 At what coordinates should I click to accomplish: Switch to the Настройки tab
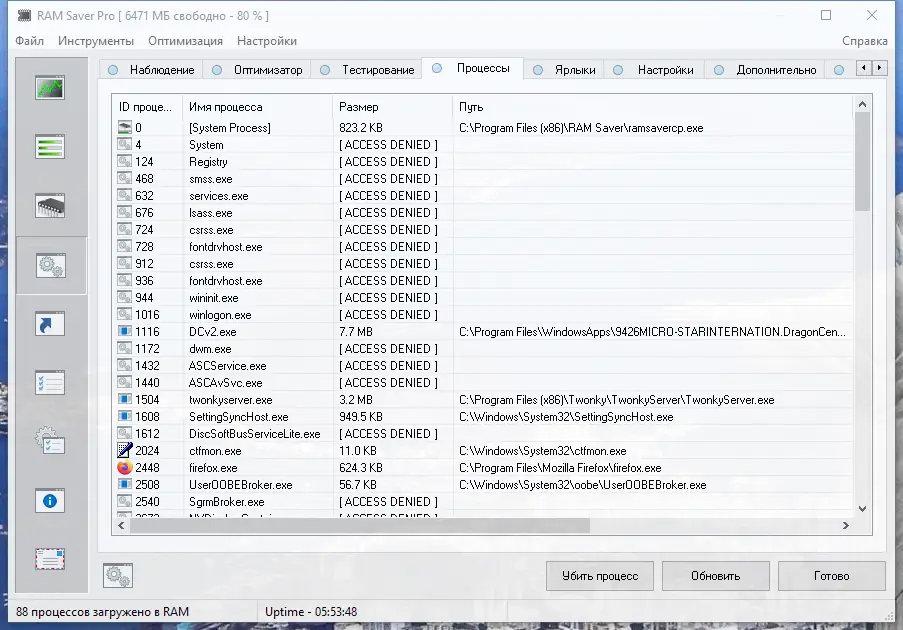coord(654,70)
